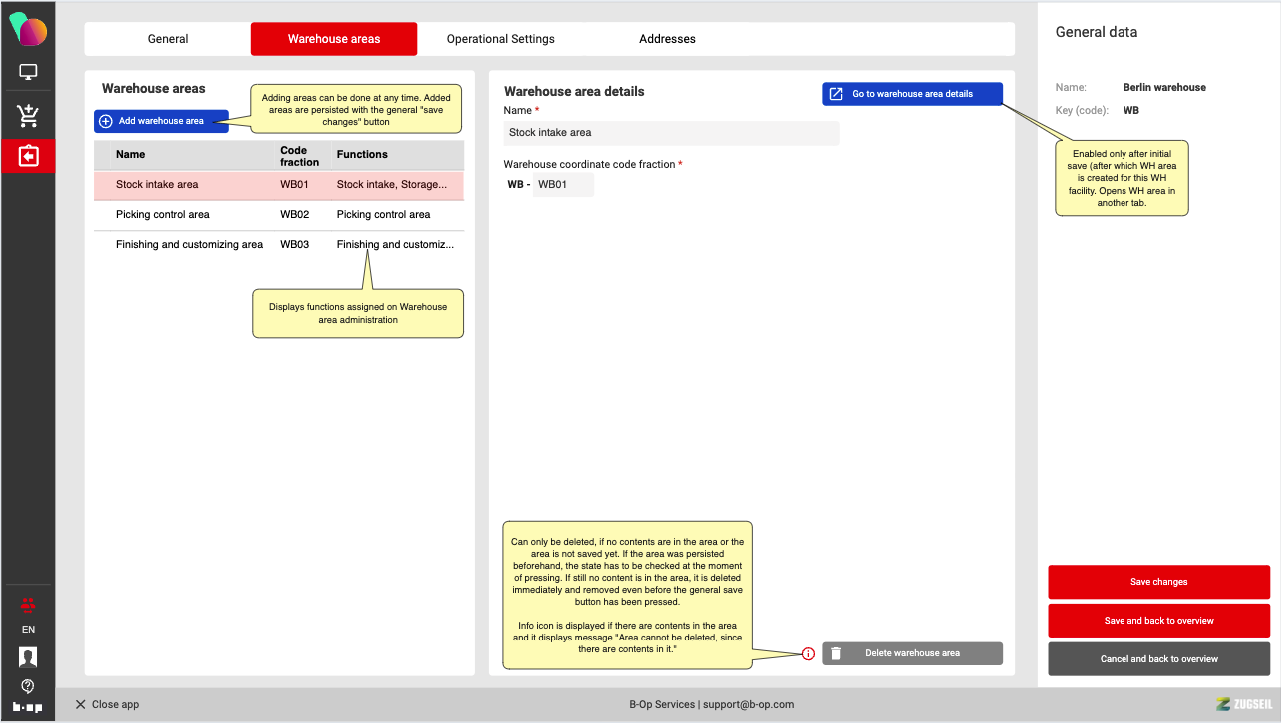This screenshot has height=723, width=1281.
Task: Select the red warehouse intake sidebar icon
Action: (28, 157)
